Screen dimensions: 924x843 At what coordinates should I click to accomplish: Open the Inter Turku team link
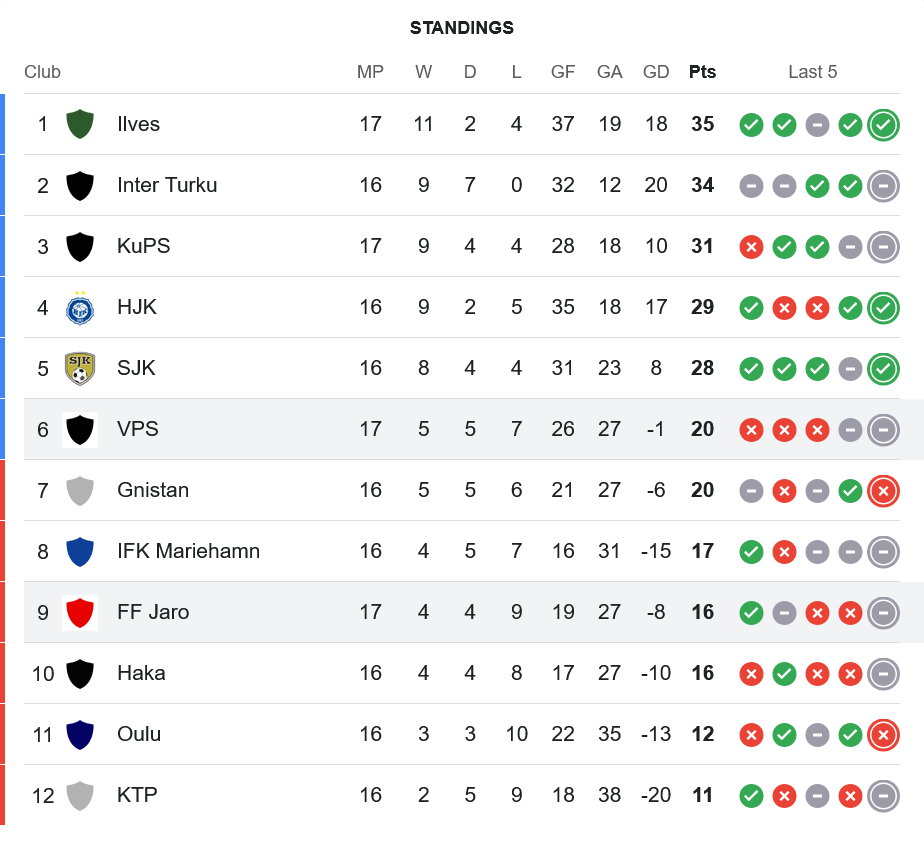[167, 185]
